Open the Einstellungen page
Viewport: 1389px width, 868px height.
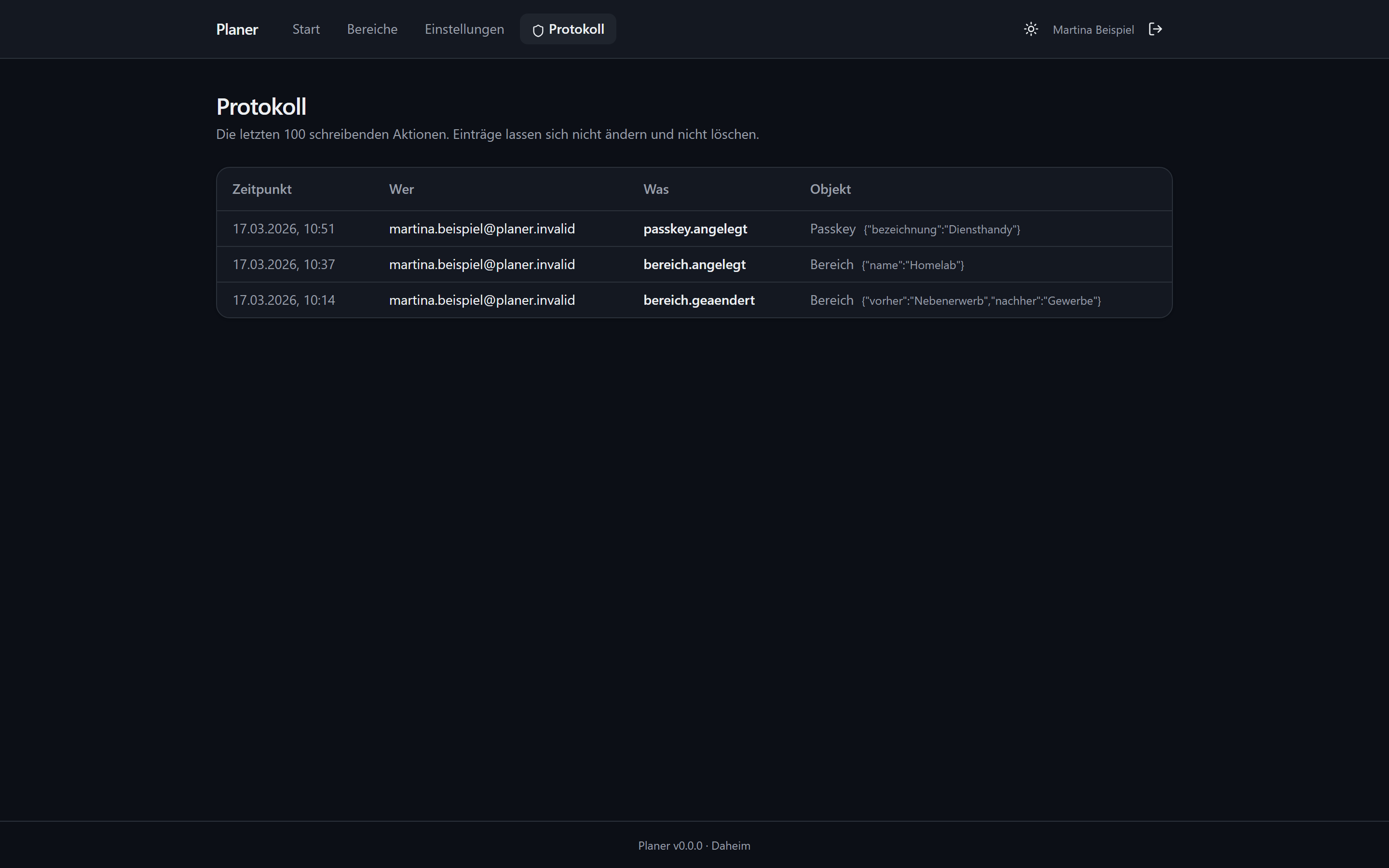click(x=464, y=29)
